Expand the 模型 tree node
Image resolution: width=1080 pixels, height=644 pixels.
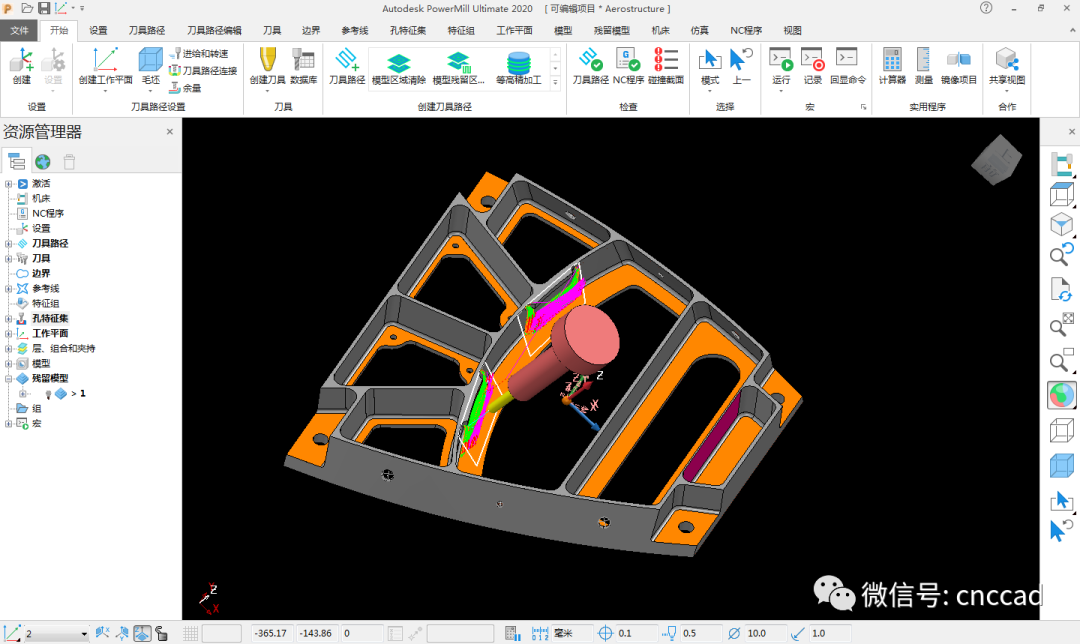8,364
